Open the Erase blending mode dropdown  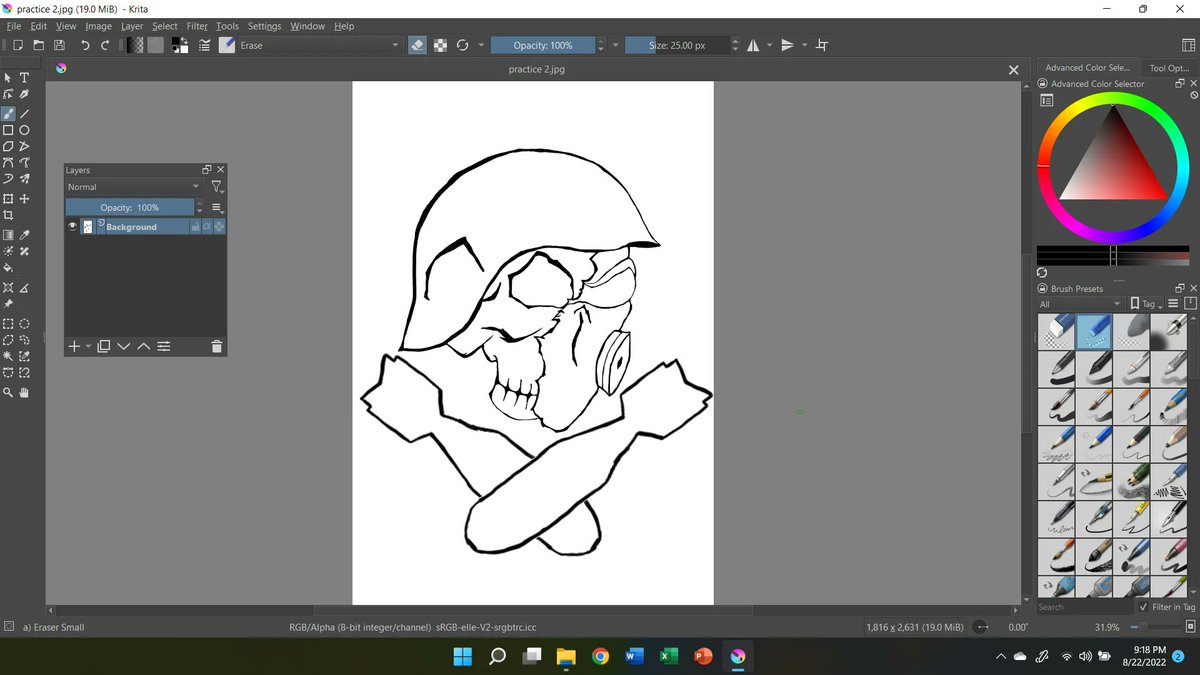point(318,45)
